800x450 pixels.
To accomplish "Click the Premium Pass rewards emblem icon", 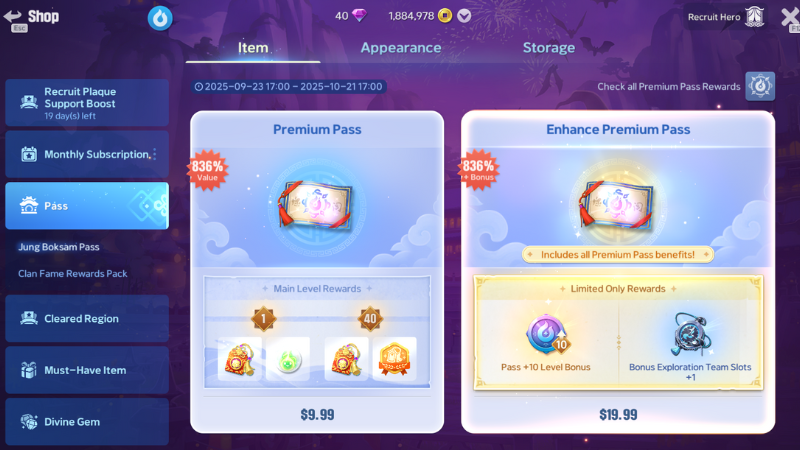I will coord(760,86).
